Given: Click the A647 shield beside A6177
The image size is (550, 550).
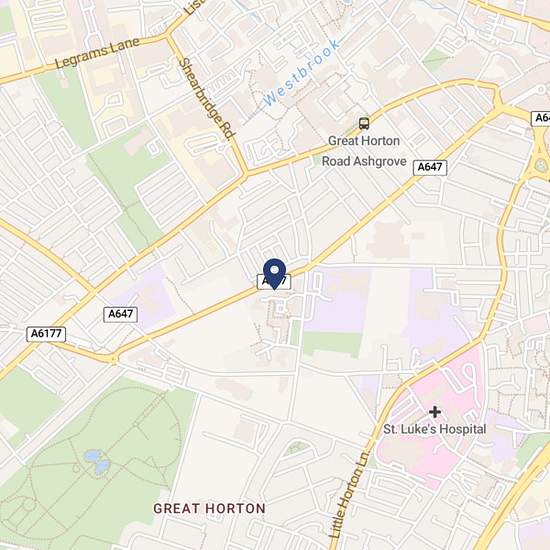Looking at the screenshot, I should click(x=120, y=314).
